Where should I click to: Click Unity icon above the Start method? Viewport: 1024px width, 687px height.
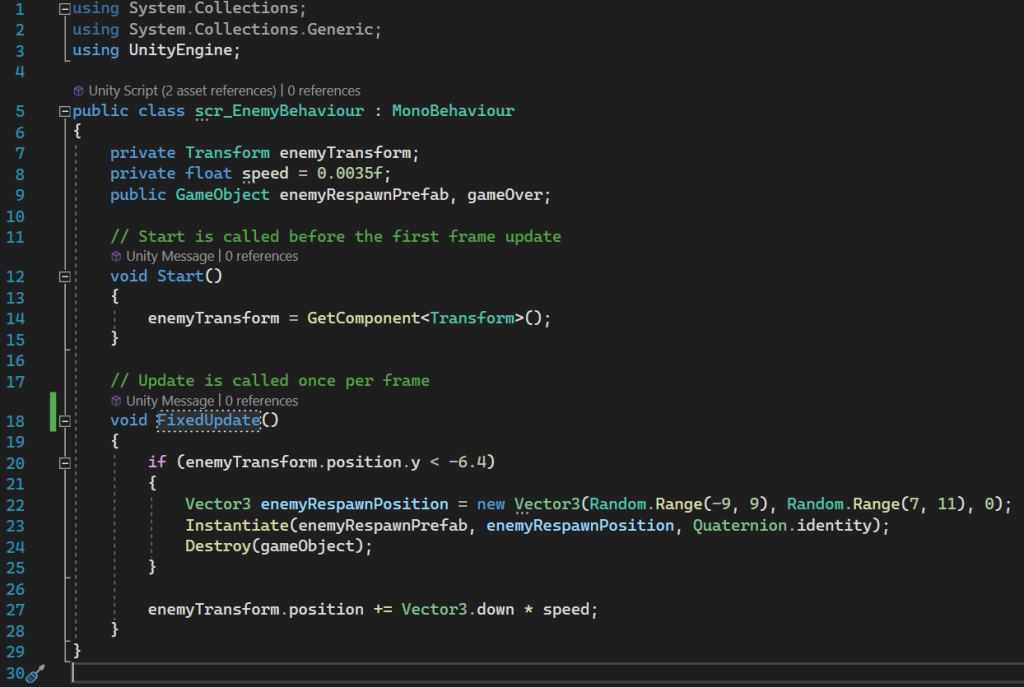pos(117,256)
